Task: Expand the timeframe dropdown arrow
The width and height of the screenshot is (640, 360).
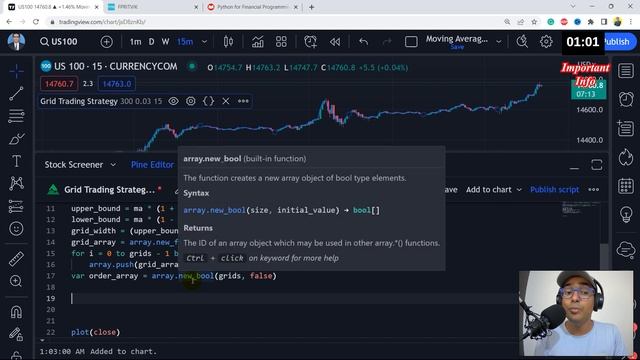Action: 204,42
